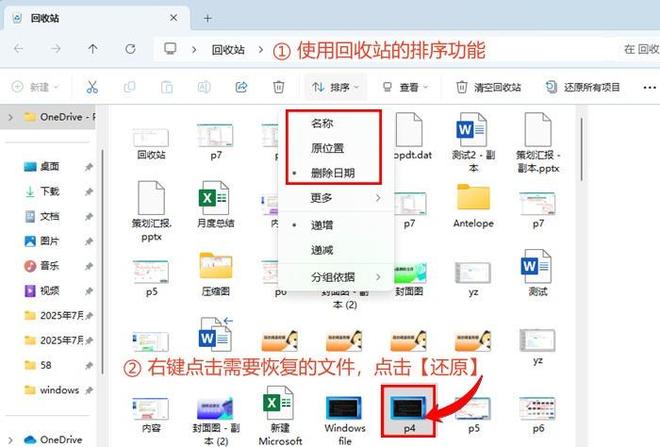
Task: Click the Share icon in toolbar
Action: (241, 87)
